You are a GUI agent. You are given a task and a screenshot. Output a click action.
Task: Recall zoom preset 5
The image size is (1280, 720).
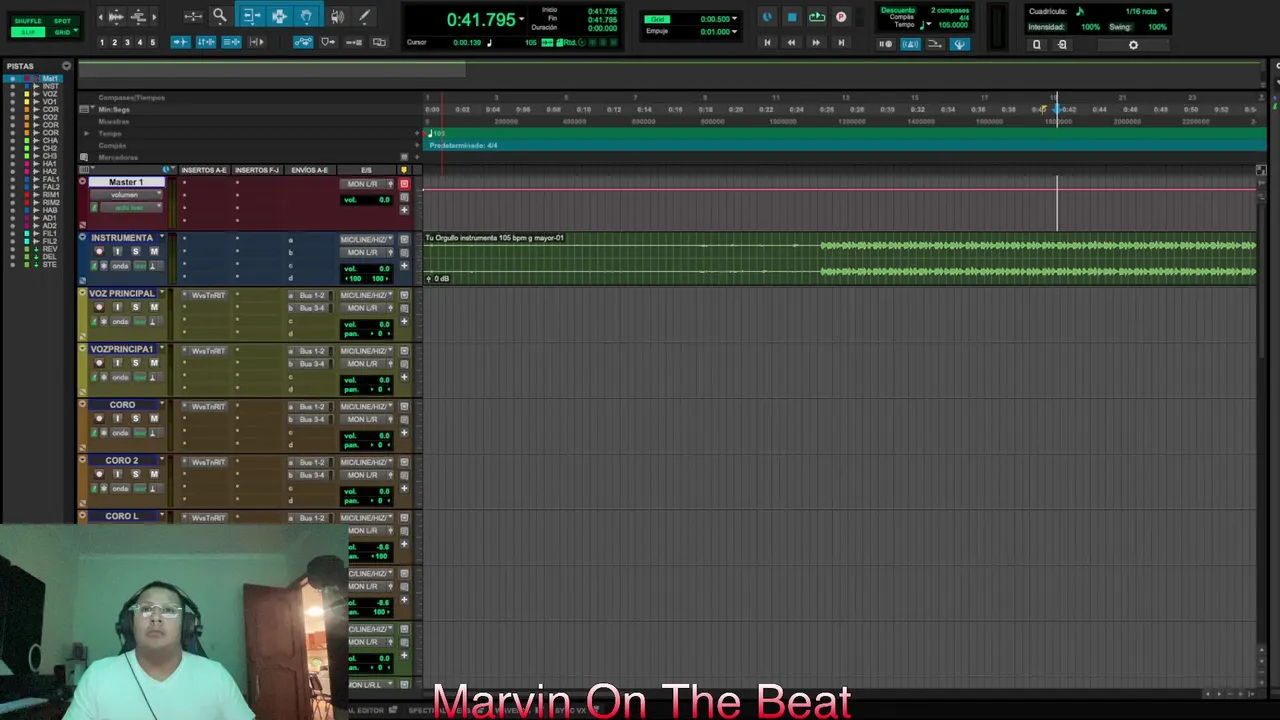click(152, 42)
